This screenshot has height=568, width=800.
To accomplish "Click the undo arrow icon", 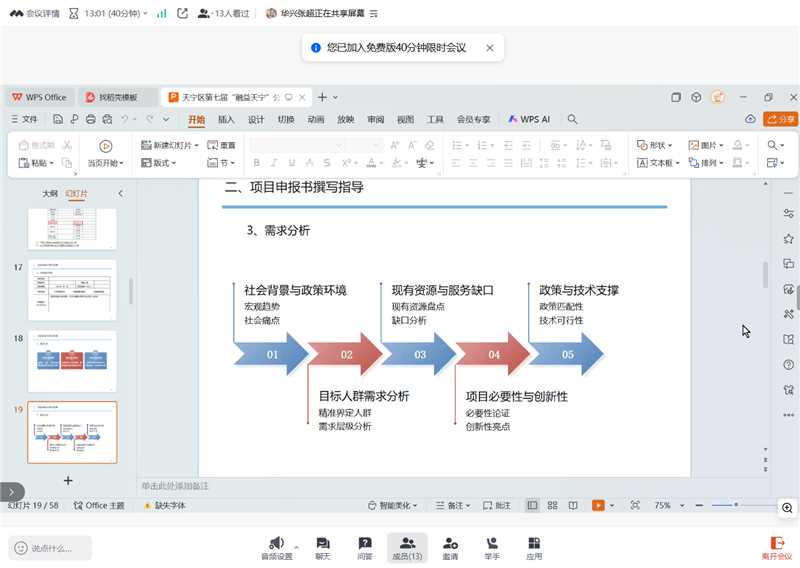I will click(x=124, y=119).
